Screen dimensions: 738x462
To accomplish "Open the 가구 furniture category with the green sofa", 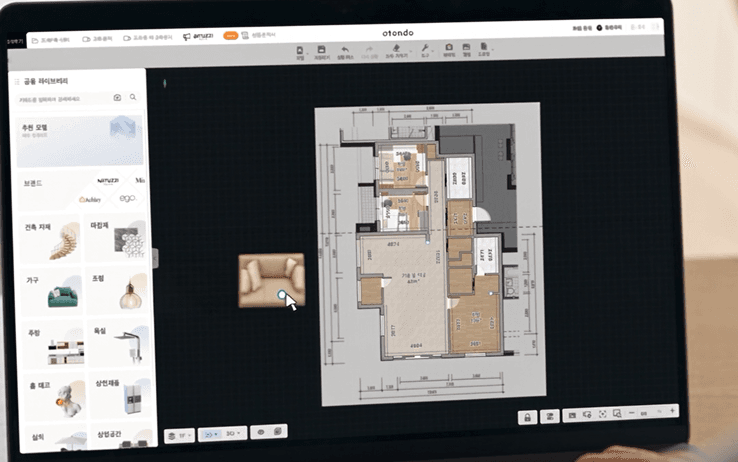I will tap(51, 292).
